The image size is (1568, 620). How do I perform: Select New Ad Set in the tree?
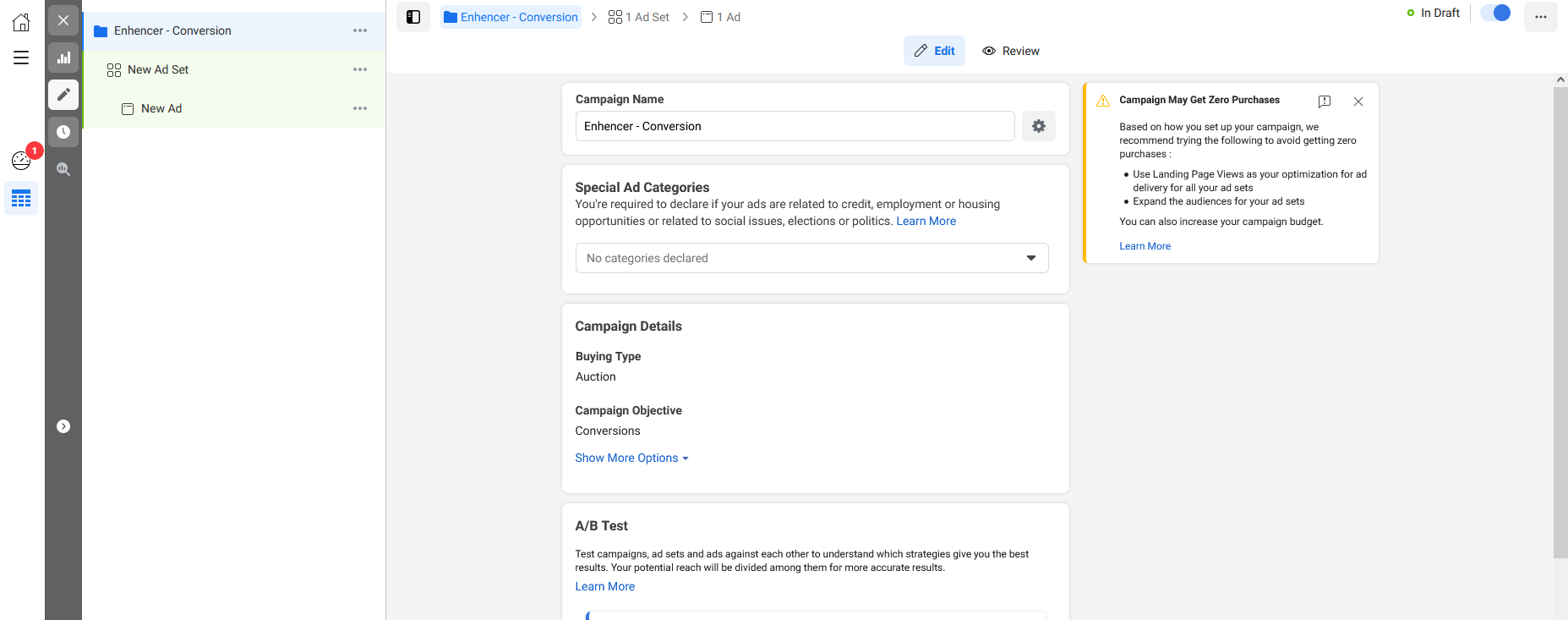(x=234, y=69)
